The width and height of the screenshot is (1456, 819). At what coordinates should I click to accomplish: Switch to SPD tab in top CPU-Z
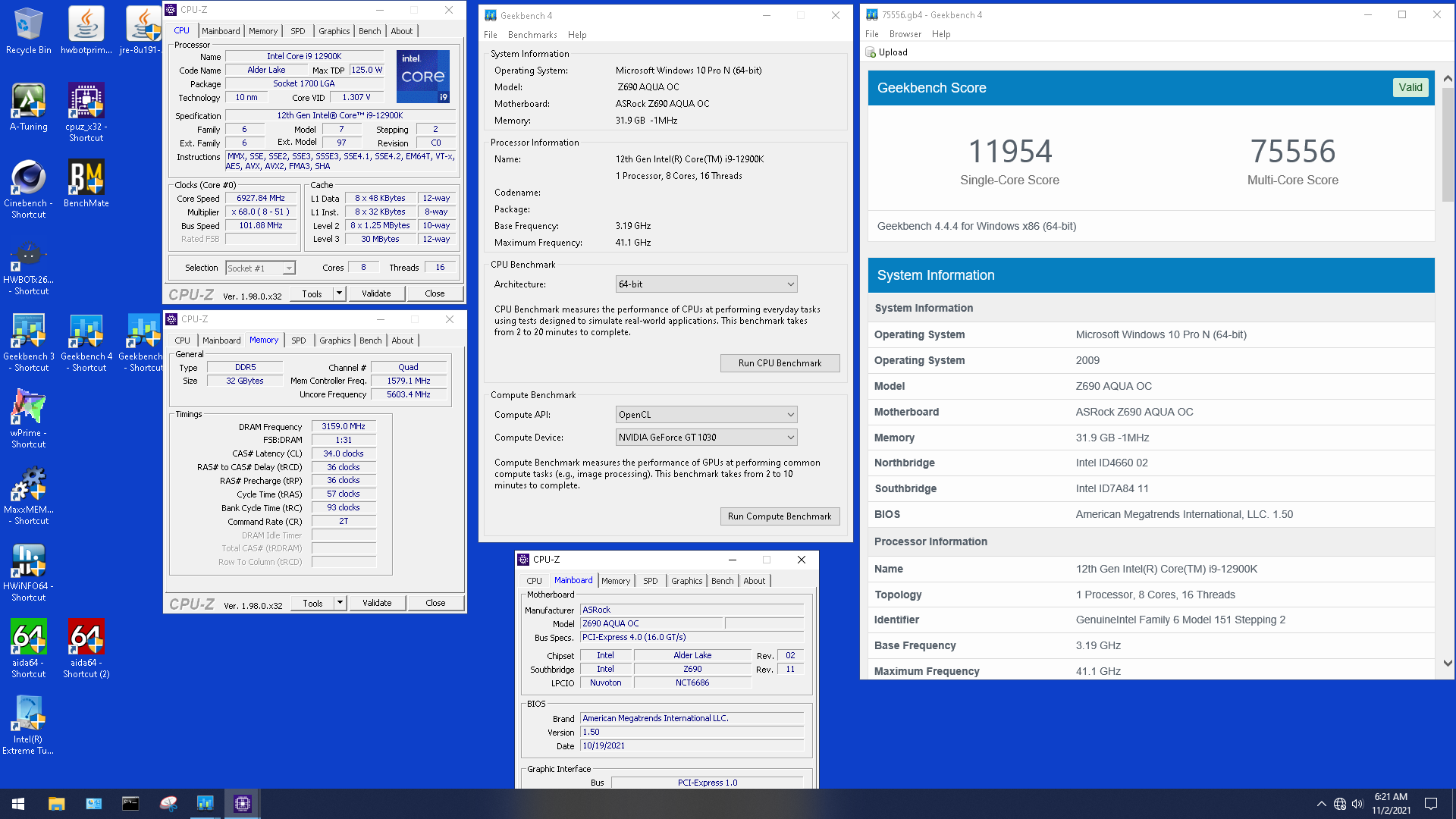(x=298, y=31)
